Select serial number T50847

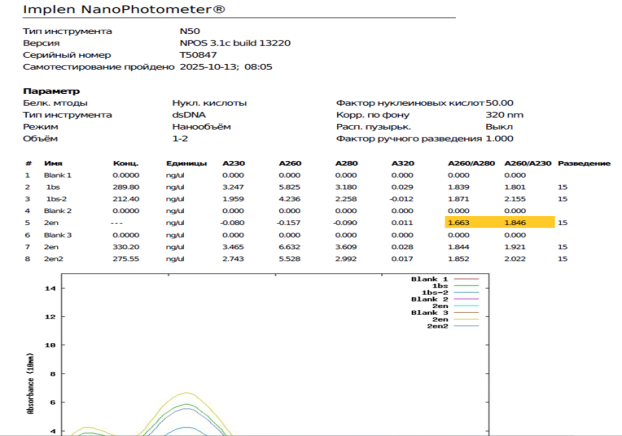point(196,55)
